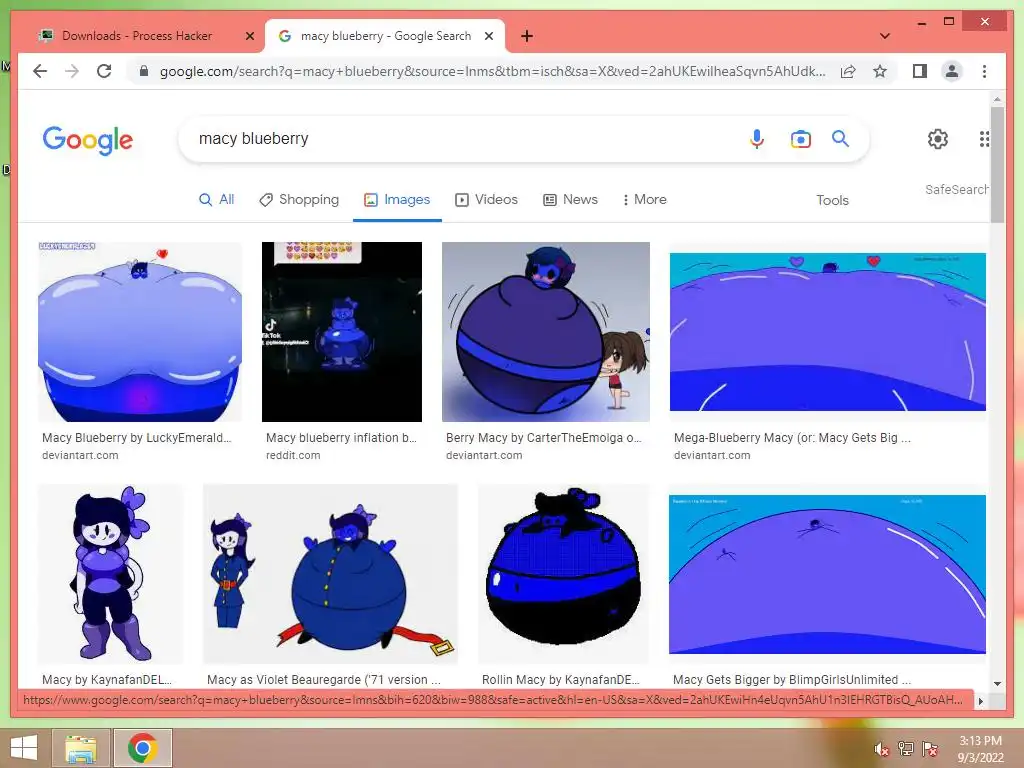Click the SafeSearch label
The width and height of the screenshot is (1024, 768).
[x=957, y=189]
